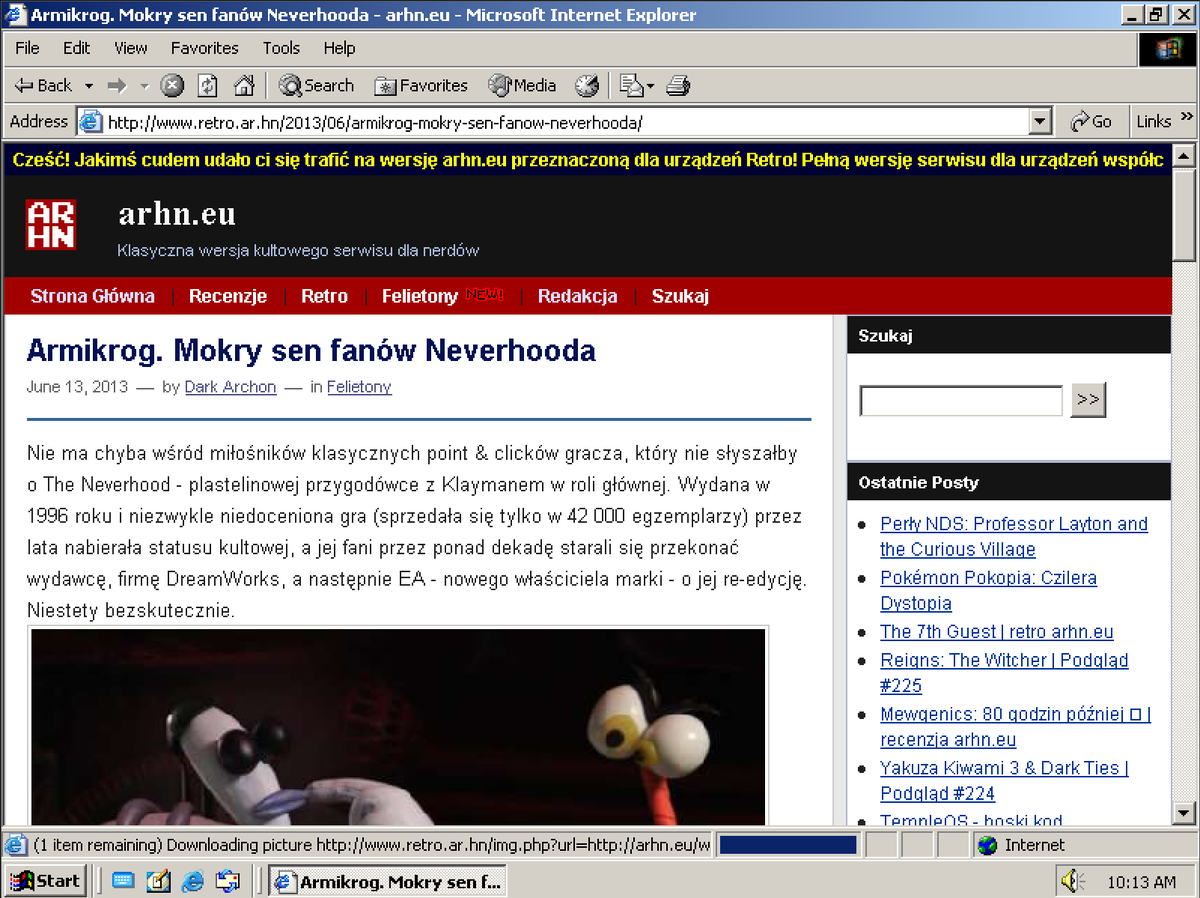This screenshot has height=898, width=1200.
Task: Open Pokémon Pokopia: Czilera Dystopia link
Action: click(988, 591)
